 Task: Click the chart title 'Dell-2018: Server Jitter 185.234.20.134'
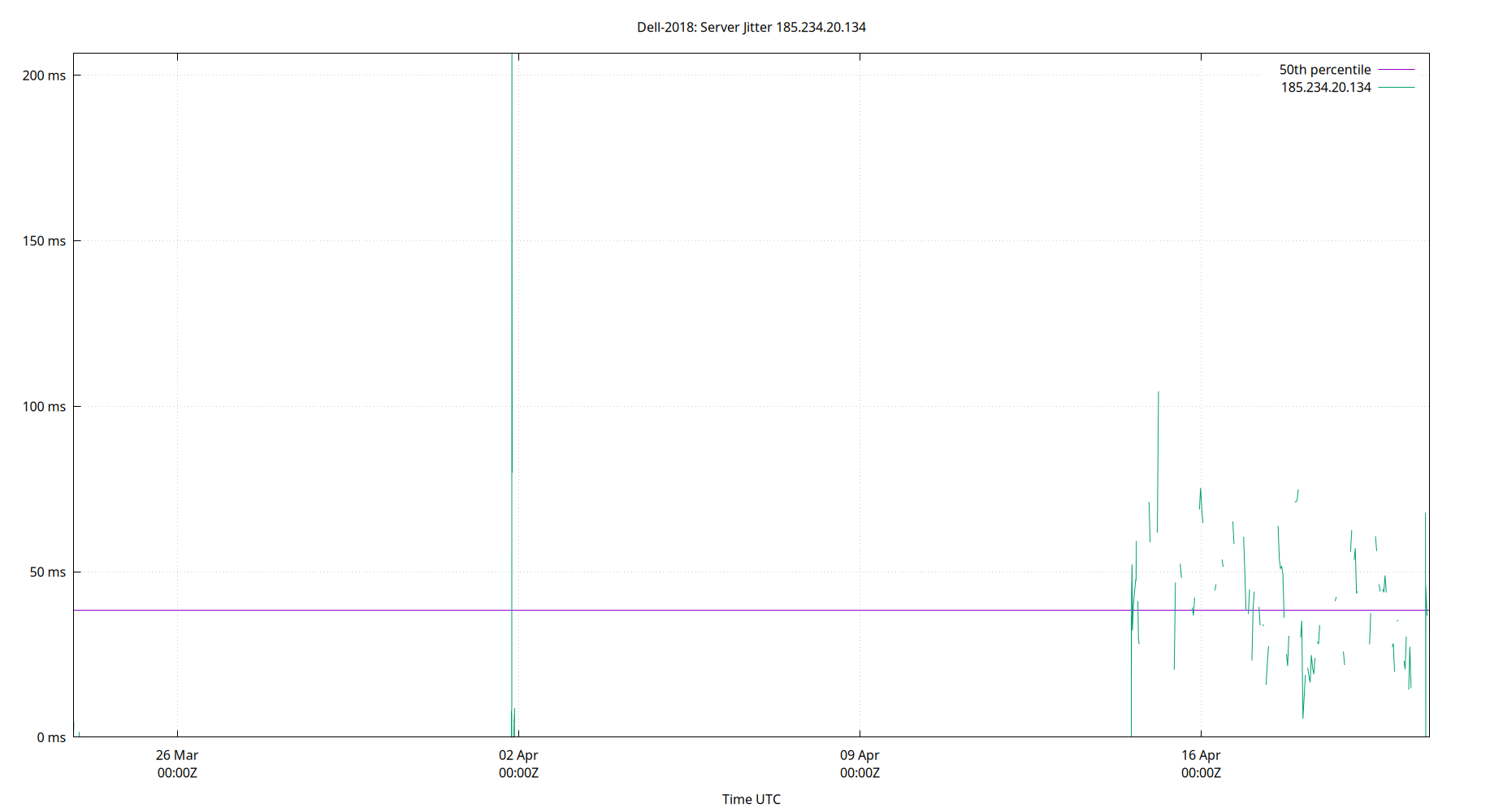click(x=751, y=28)
